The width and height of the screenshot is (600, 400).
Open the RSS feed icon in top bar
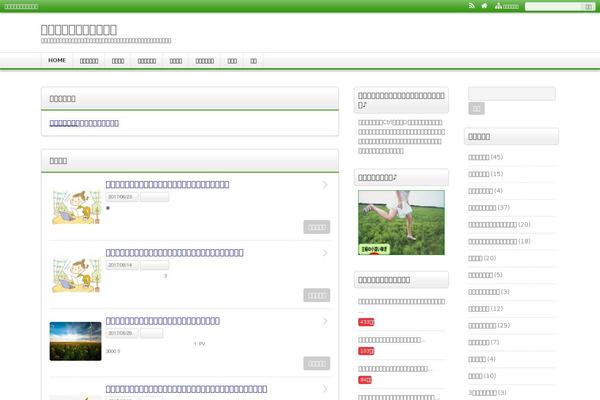(x=472, y=6)
